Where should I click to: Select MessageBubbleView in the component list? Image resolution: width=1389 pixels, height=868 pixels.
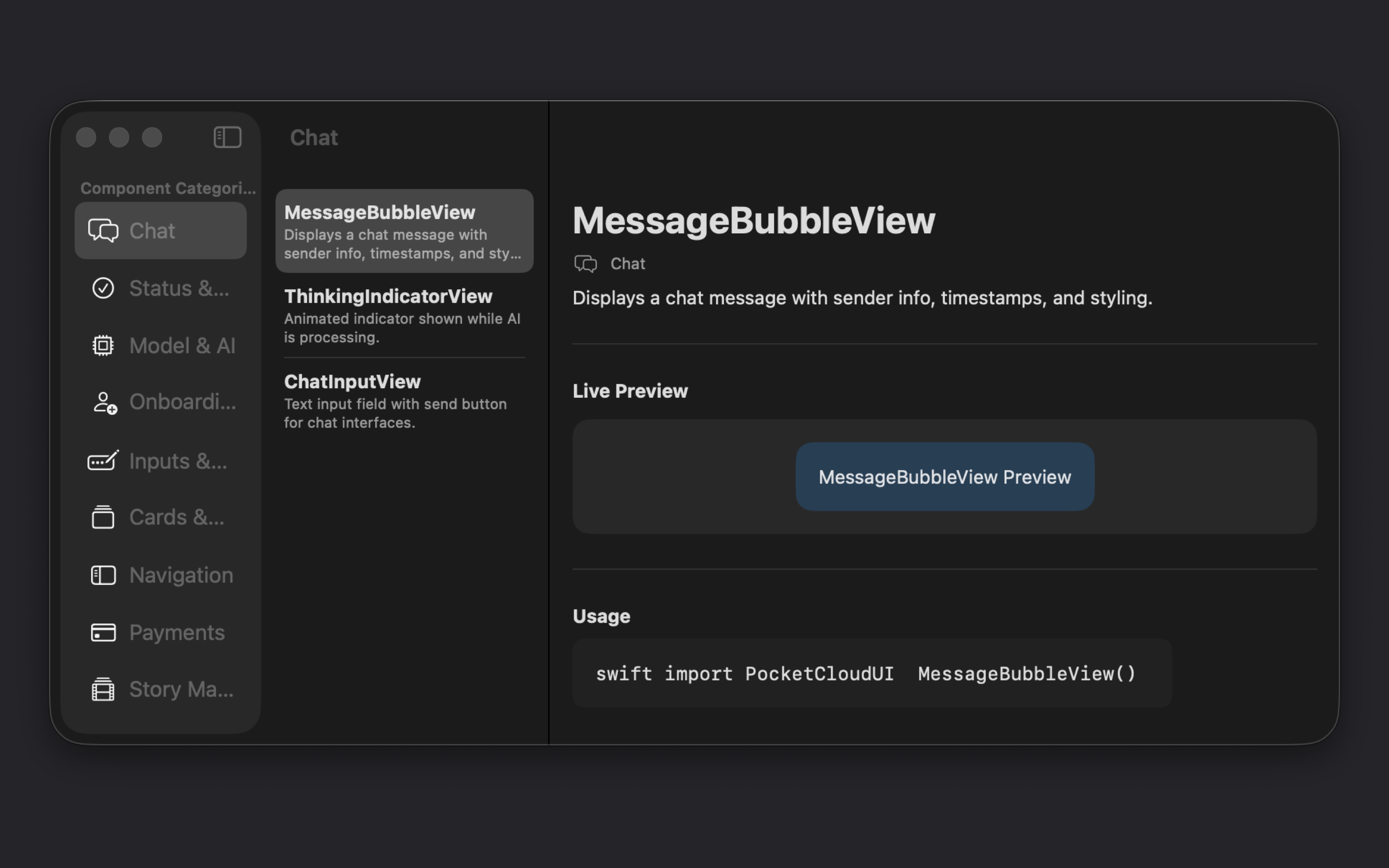[405, 231]
